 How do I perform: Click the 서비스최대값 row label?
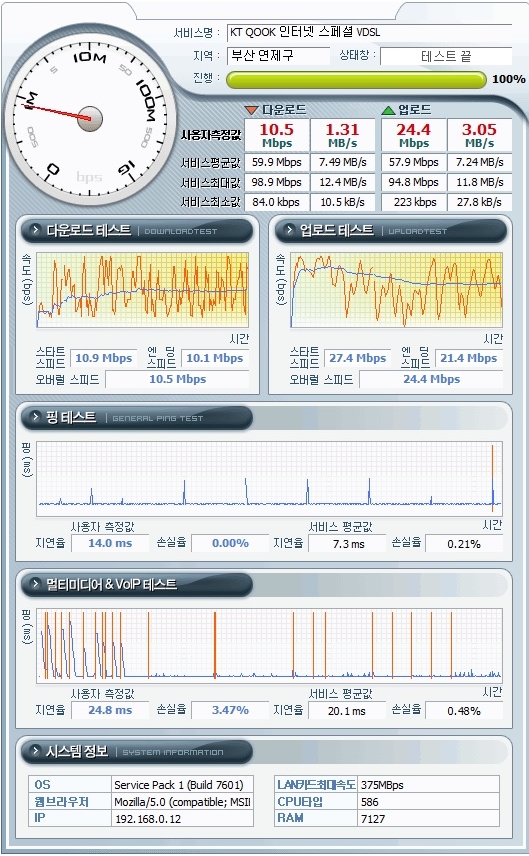211,182
